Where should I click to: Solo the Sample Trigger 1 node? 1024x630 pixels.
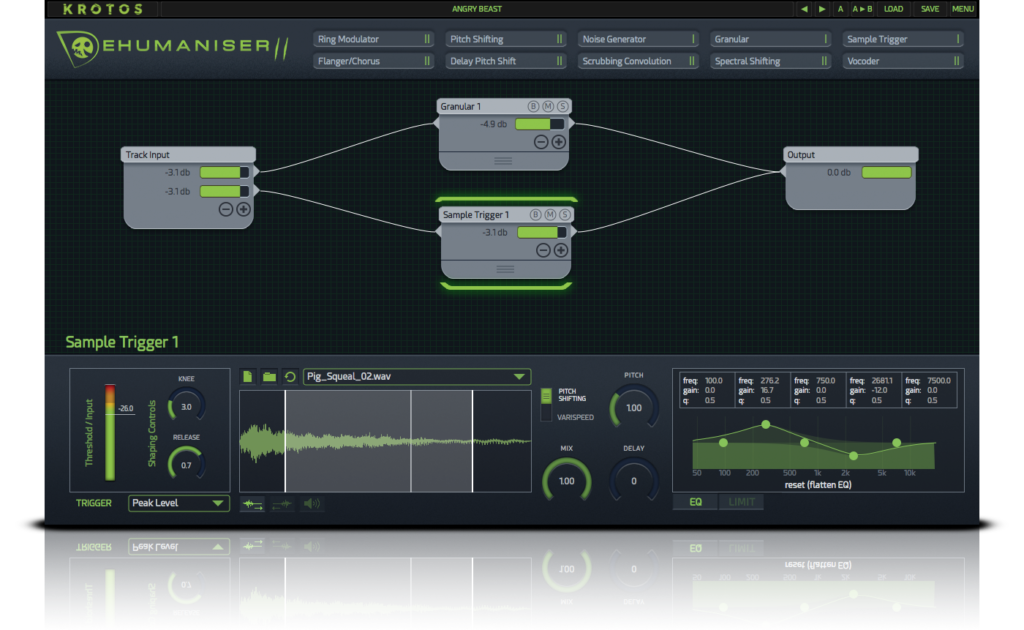click(564, 215)
